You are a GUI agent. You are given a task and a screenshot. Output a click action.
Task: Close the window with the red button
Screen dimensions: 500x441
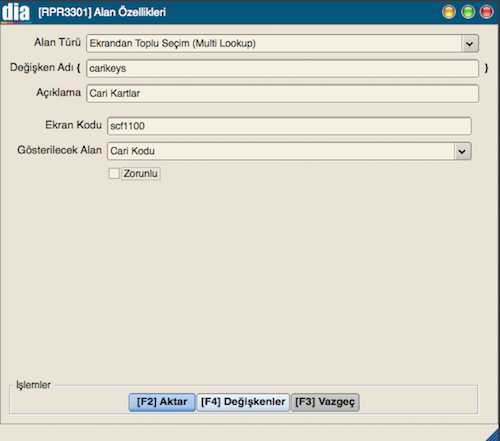(x=486, y=12)
